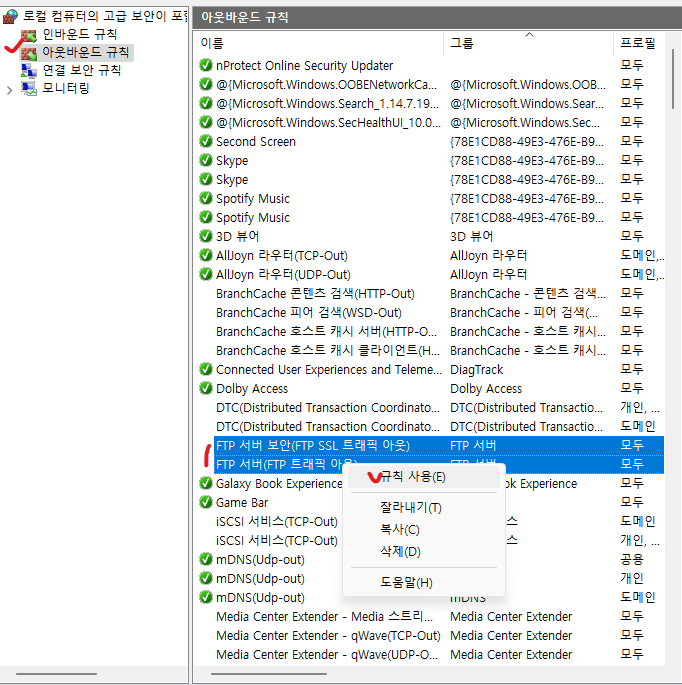
Task: Click DiagTrack group cell
Action: 477,370
